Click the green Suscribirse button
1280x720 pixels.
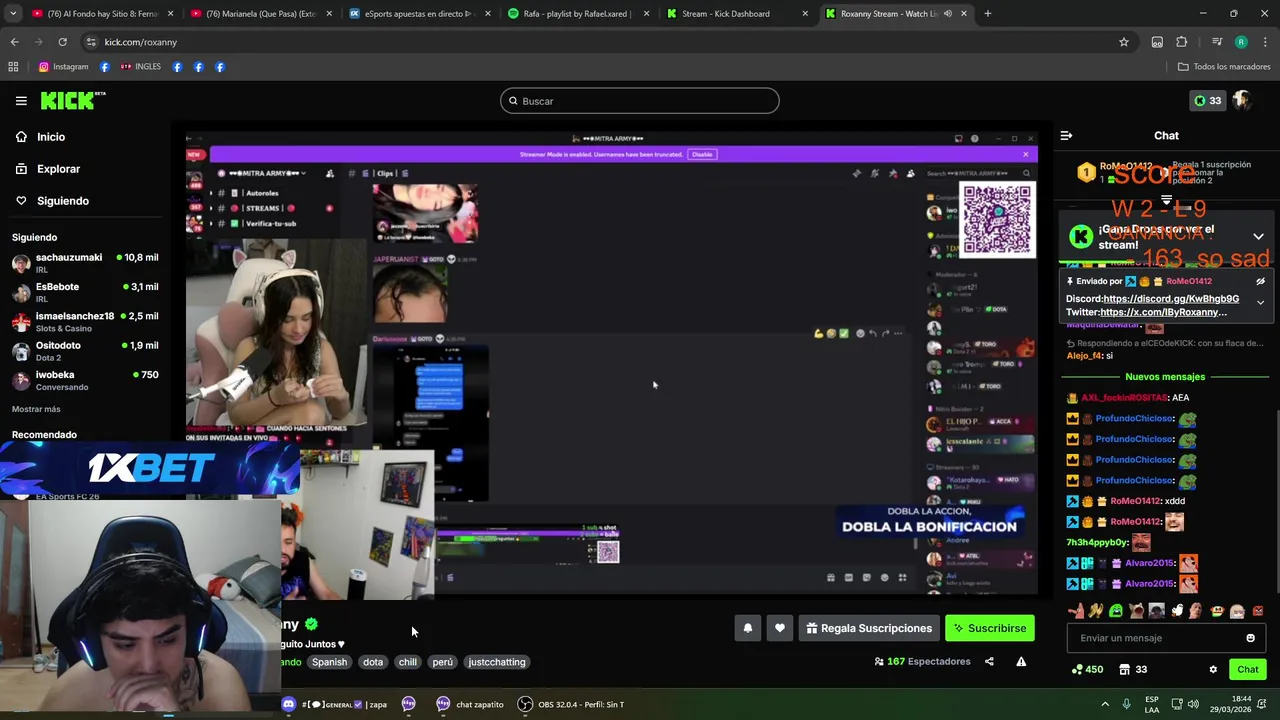coord(990,628)
